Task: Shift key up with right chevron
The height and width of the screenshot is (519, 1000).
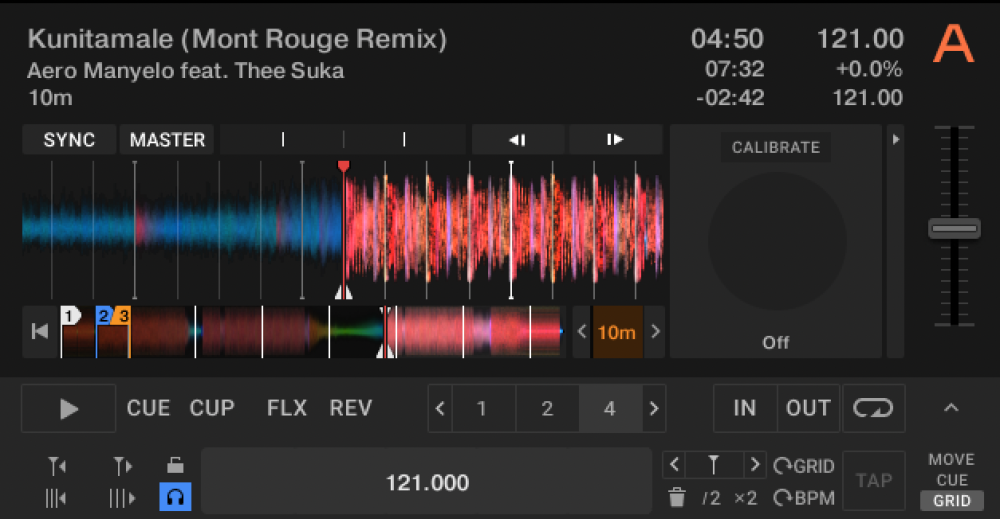Action: pyautogui.click(x=655, y=332)
